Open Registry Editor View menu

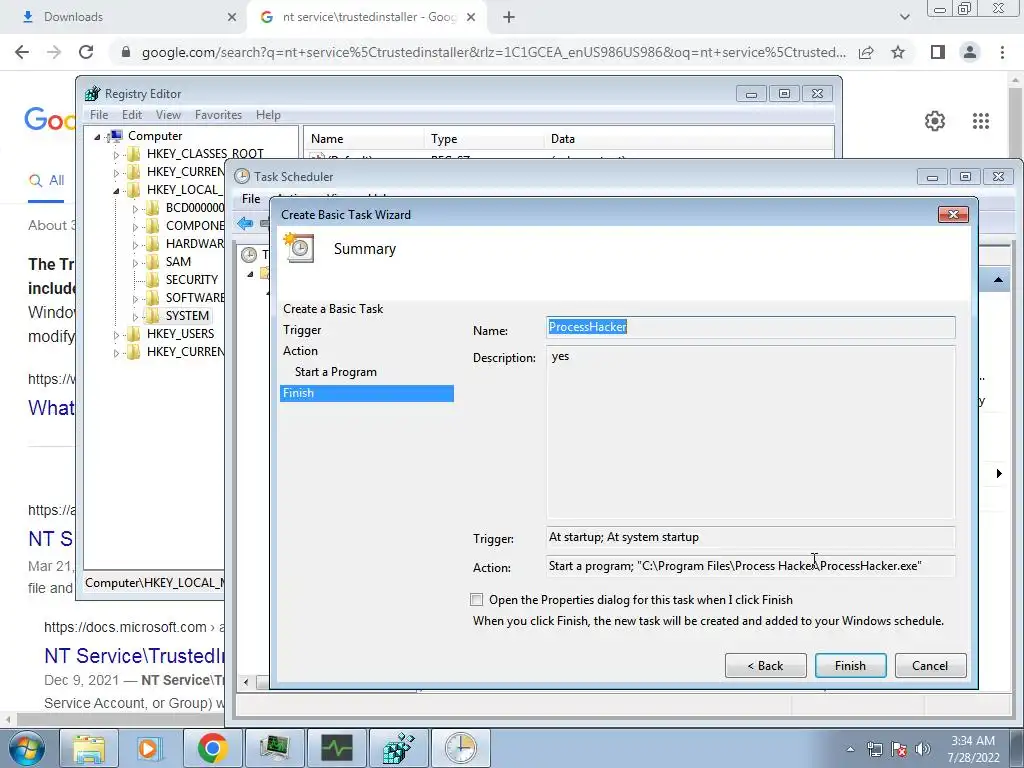coord(168,114)
